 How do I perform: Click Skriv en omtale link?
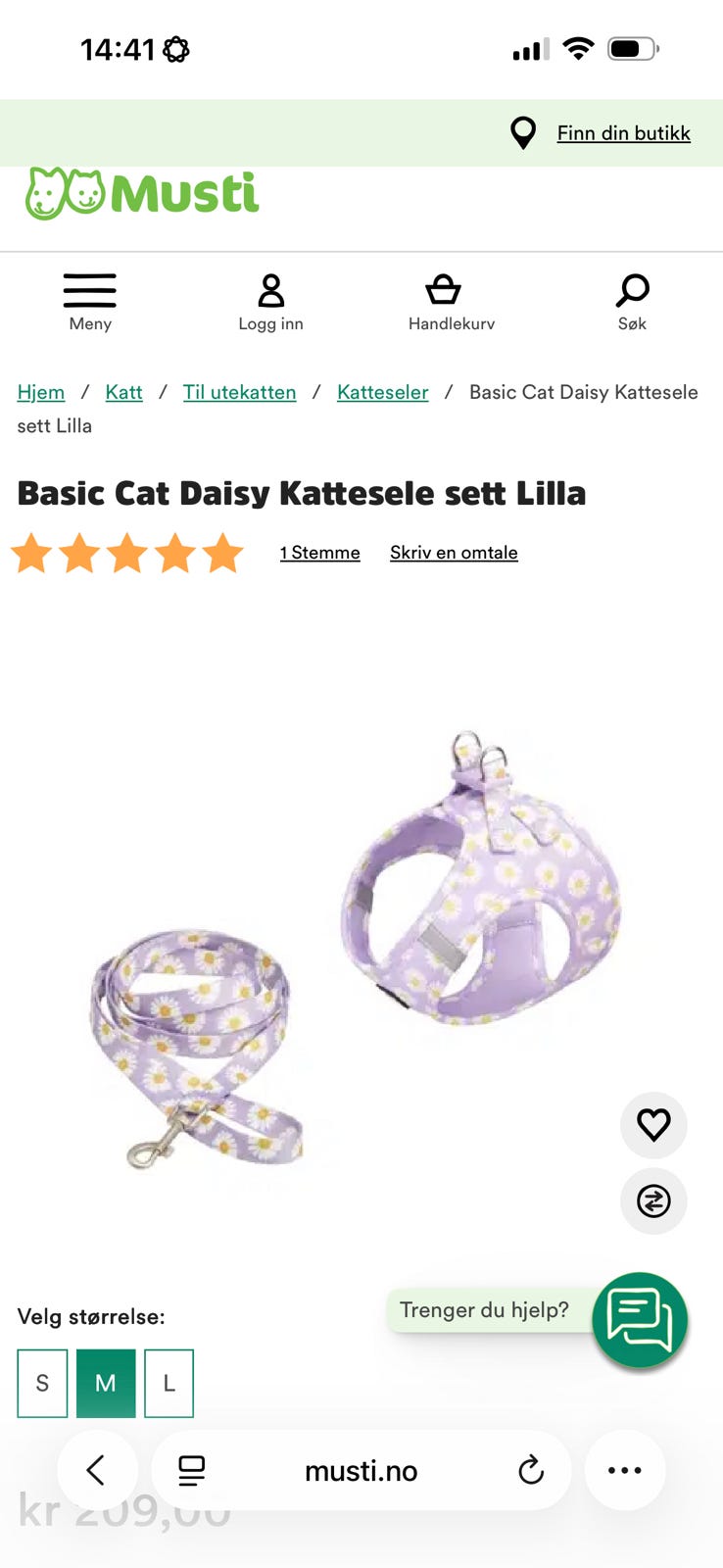(454, 553)
